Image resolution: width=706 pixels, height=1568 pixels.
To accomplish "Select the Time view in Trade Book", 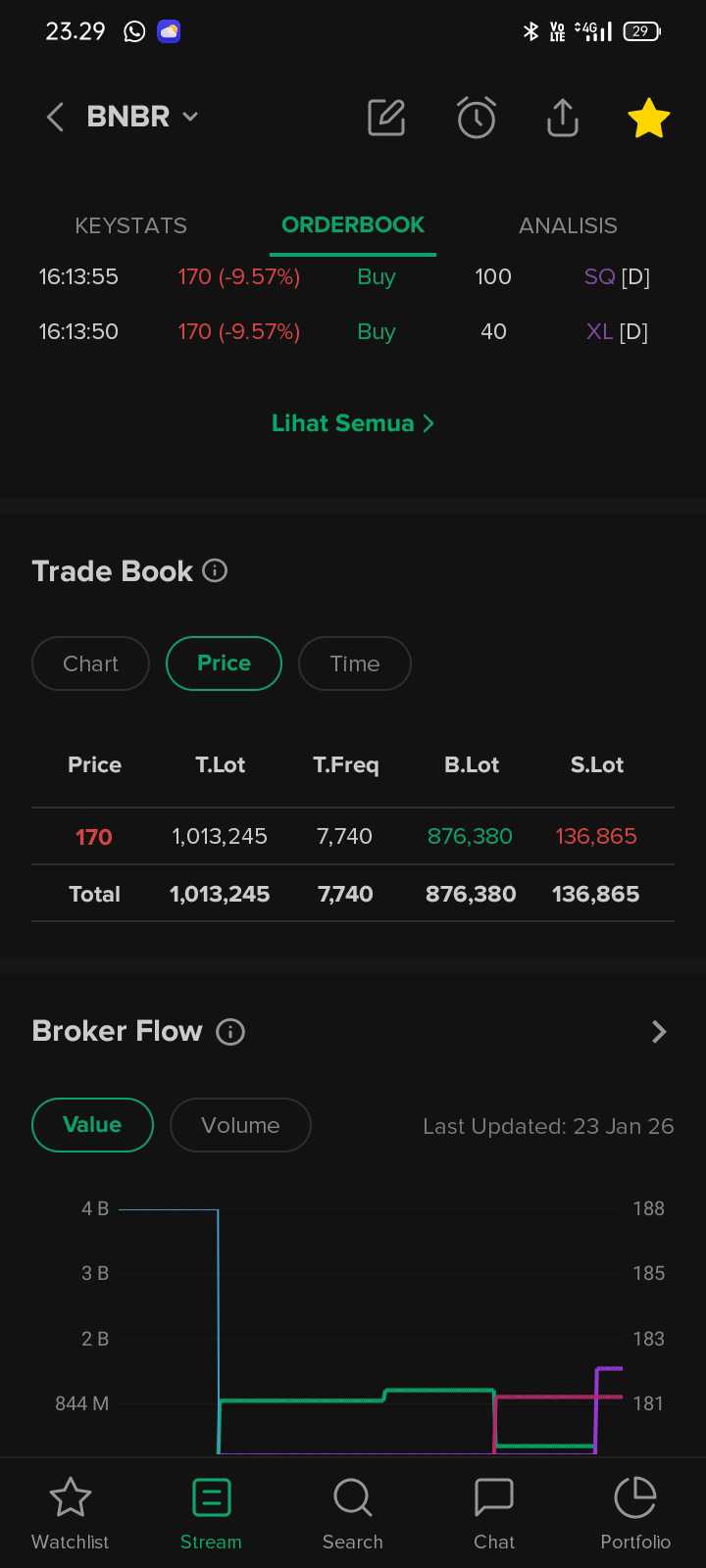I will click(354, 663).
